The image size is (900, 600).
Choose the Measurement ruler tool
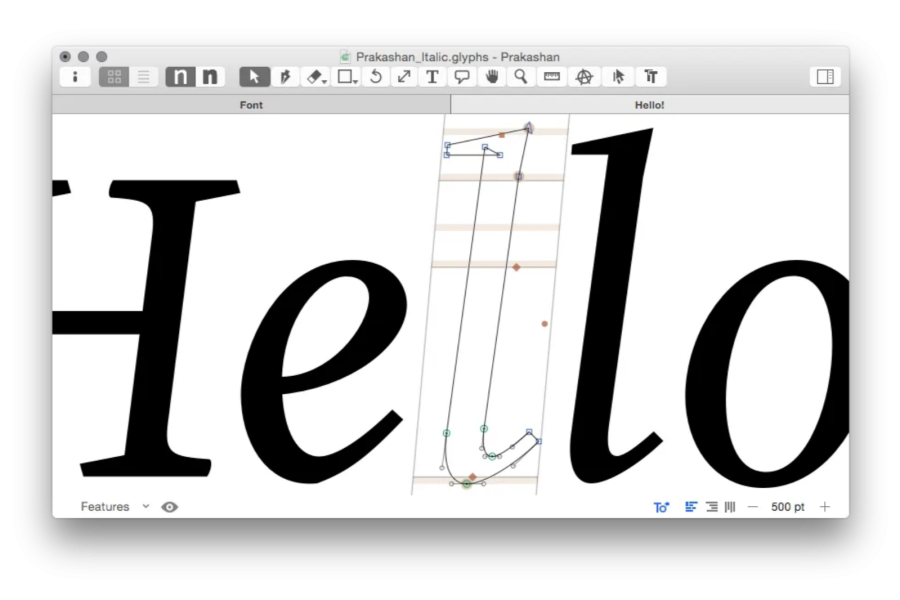pos(551,77)
